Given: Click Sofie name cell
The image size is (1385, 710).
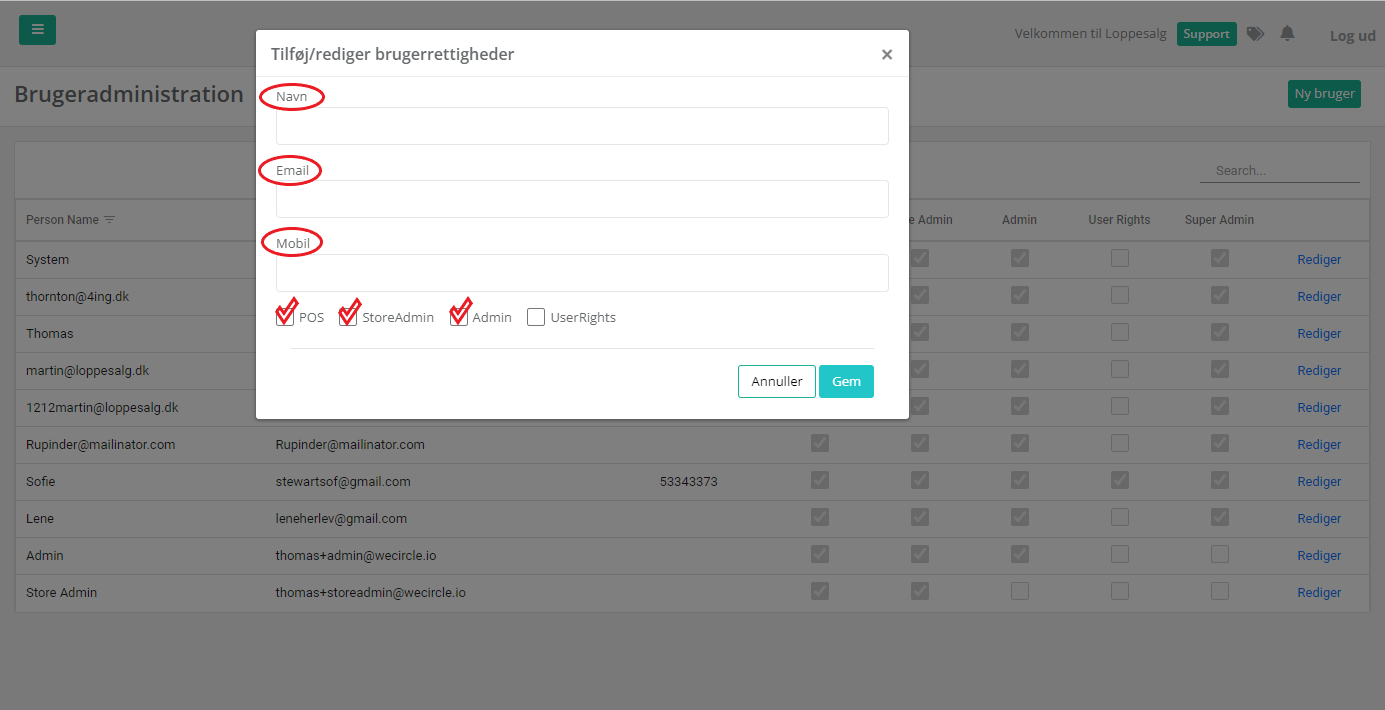Looking at the screenshot, I should 41,482.
